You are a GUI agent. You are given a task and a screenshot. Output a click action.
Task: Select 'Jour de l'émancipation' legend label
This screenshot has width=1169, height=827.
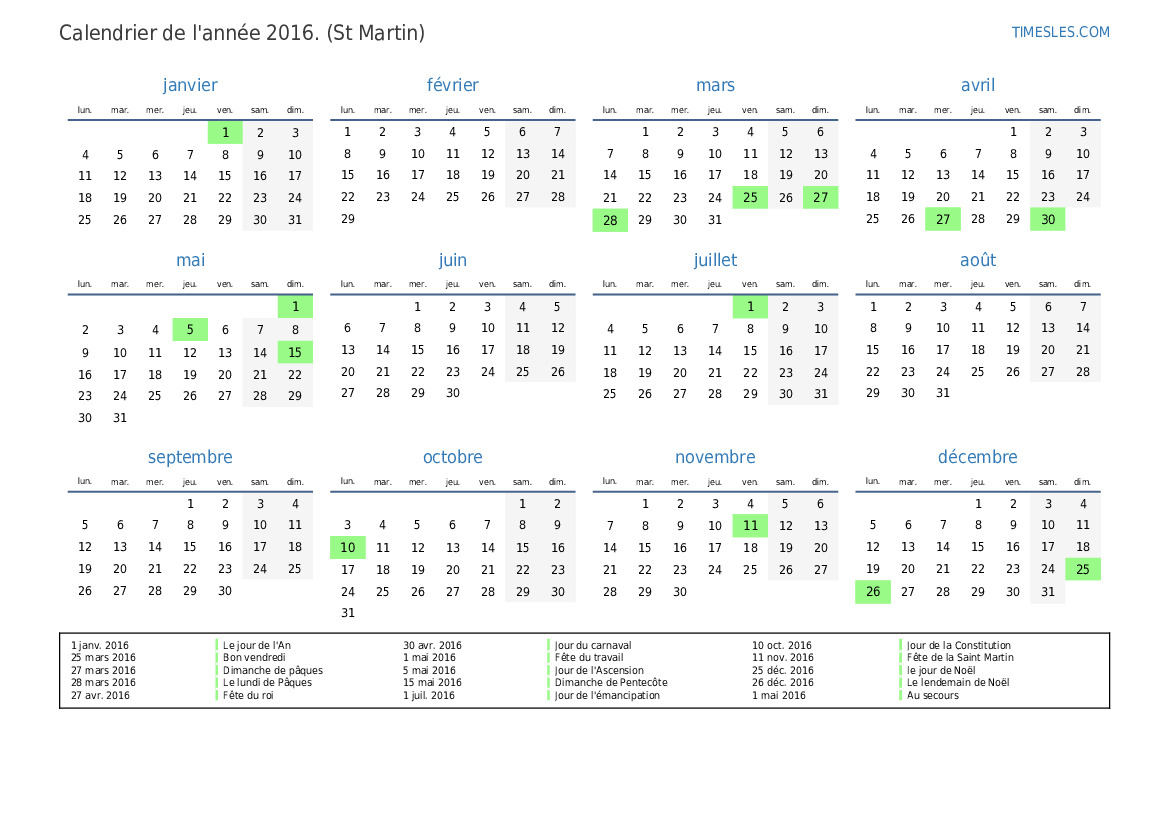tap(607, 696)
